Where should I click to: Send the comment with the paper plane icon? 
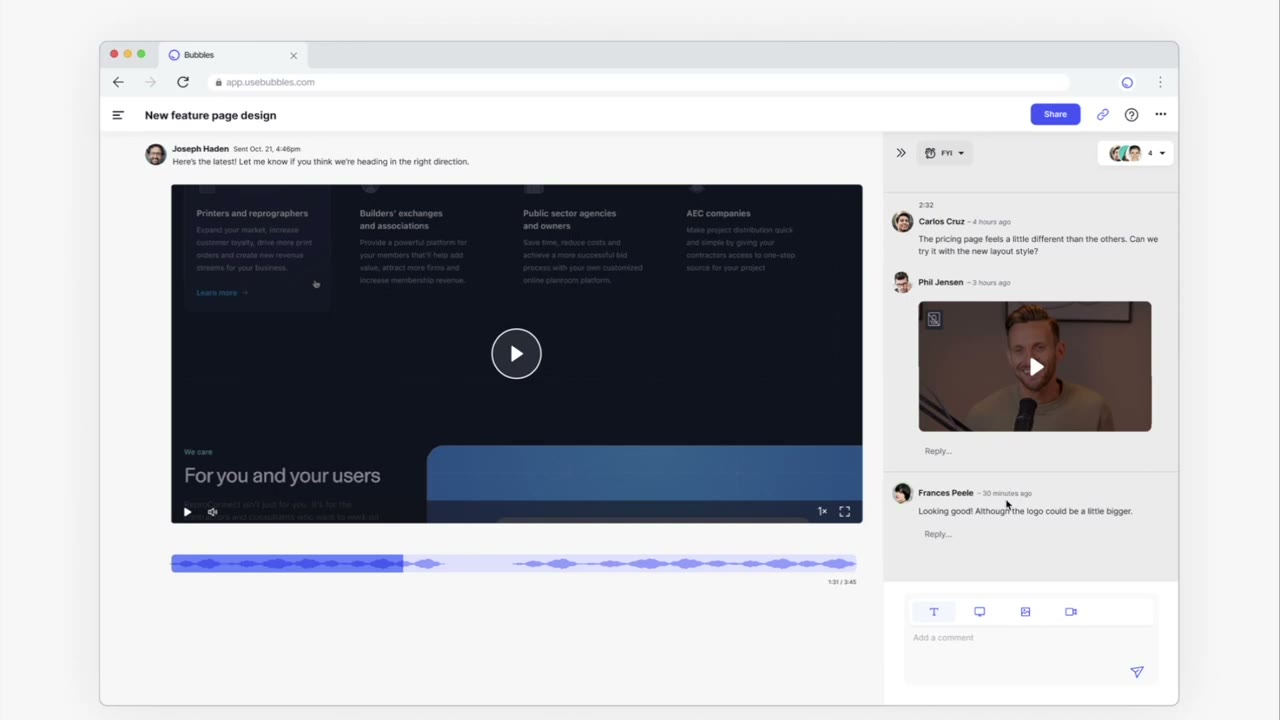pos(1137,672)
